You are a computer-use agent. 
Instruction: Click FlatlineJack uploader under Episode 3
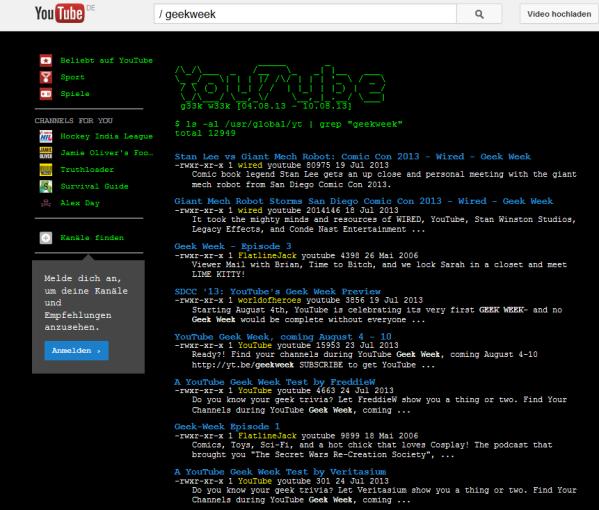point(267,255)
